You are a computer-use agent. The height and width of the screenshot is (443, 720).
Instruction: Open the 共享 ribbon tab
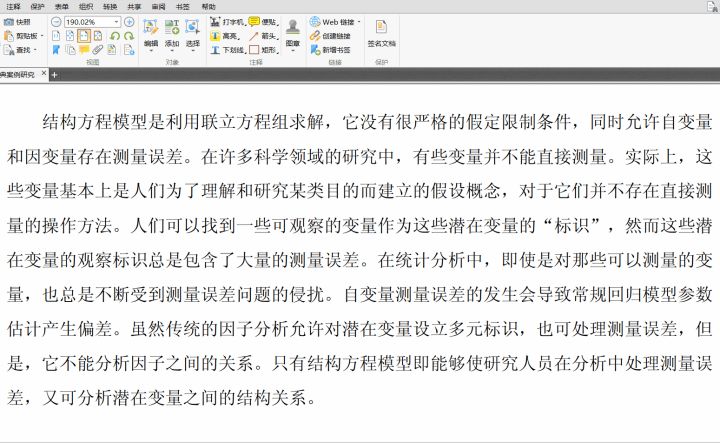click(134, 6)
